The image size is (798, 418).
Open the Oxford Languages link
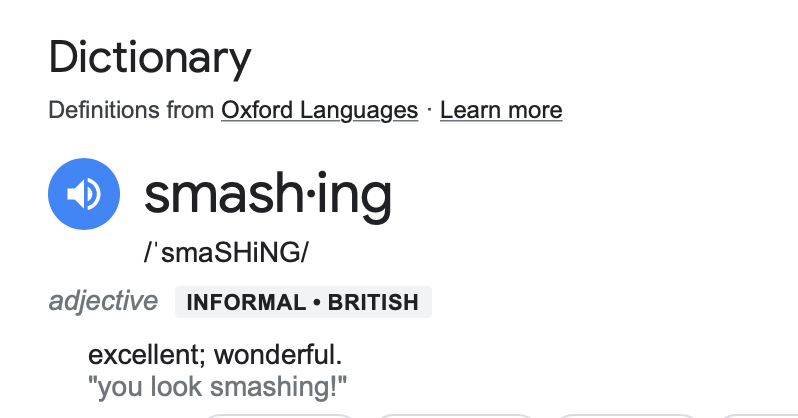319,110
